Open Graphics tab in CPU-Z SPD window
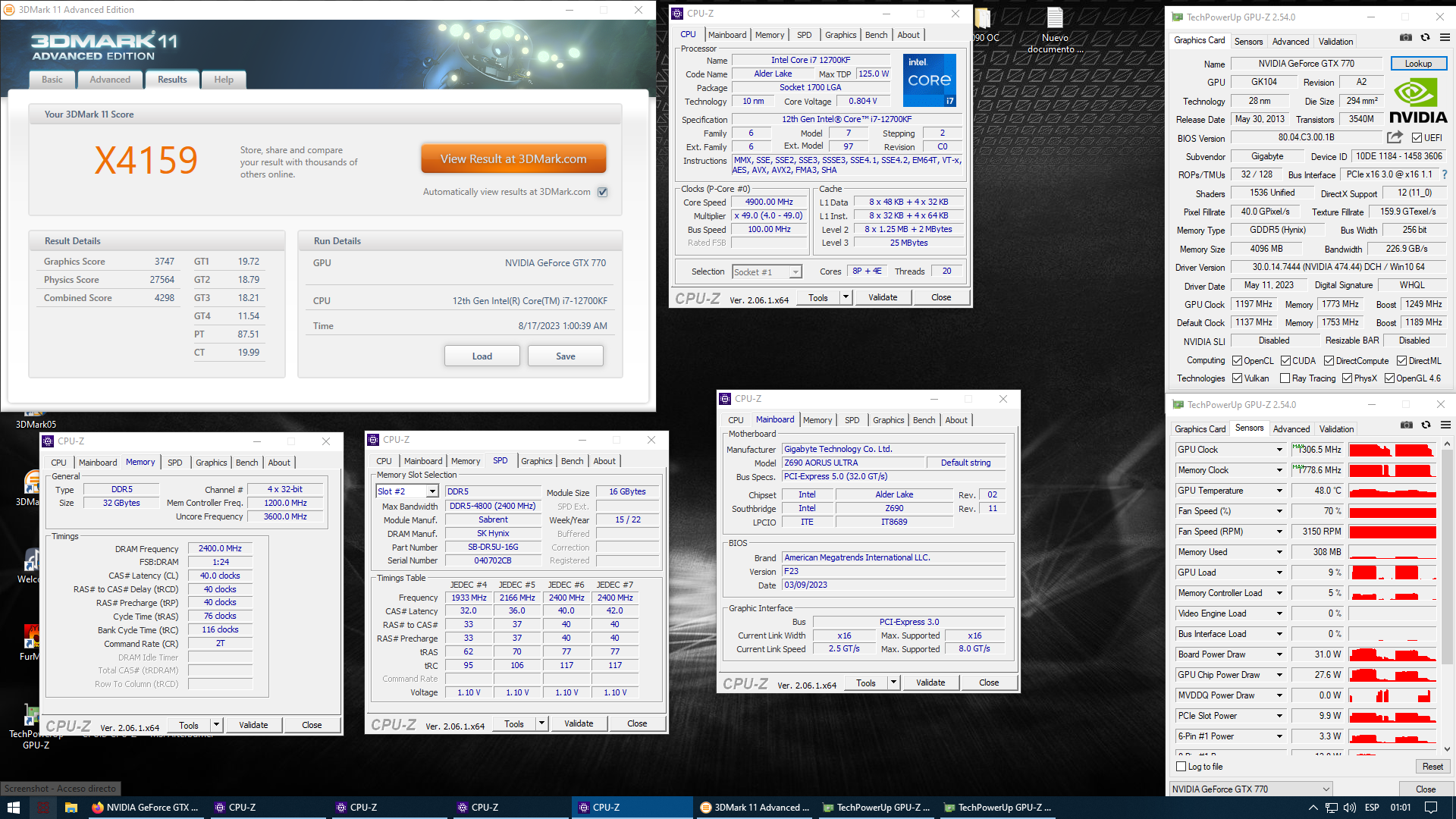 [x=537, y=461]
